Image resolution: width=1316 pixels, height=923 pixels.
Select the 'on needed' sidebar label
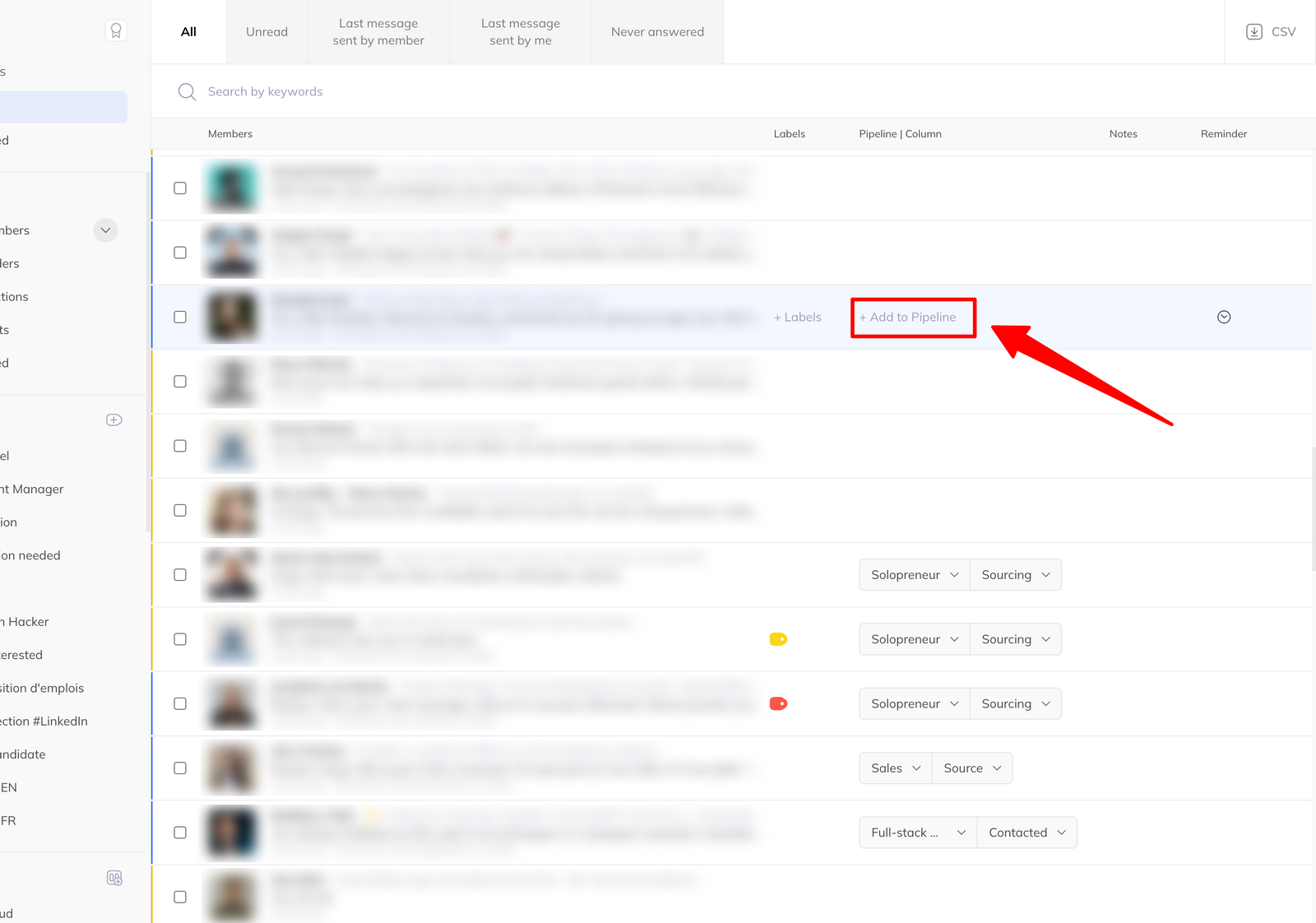[30, 555]
